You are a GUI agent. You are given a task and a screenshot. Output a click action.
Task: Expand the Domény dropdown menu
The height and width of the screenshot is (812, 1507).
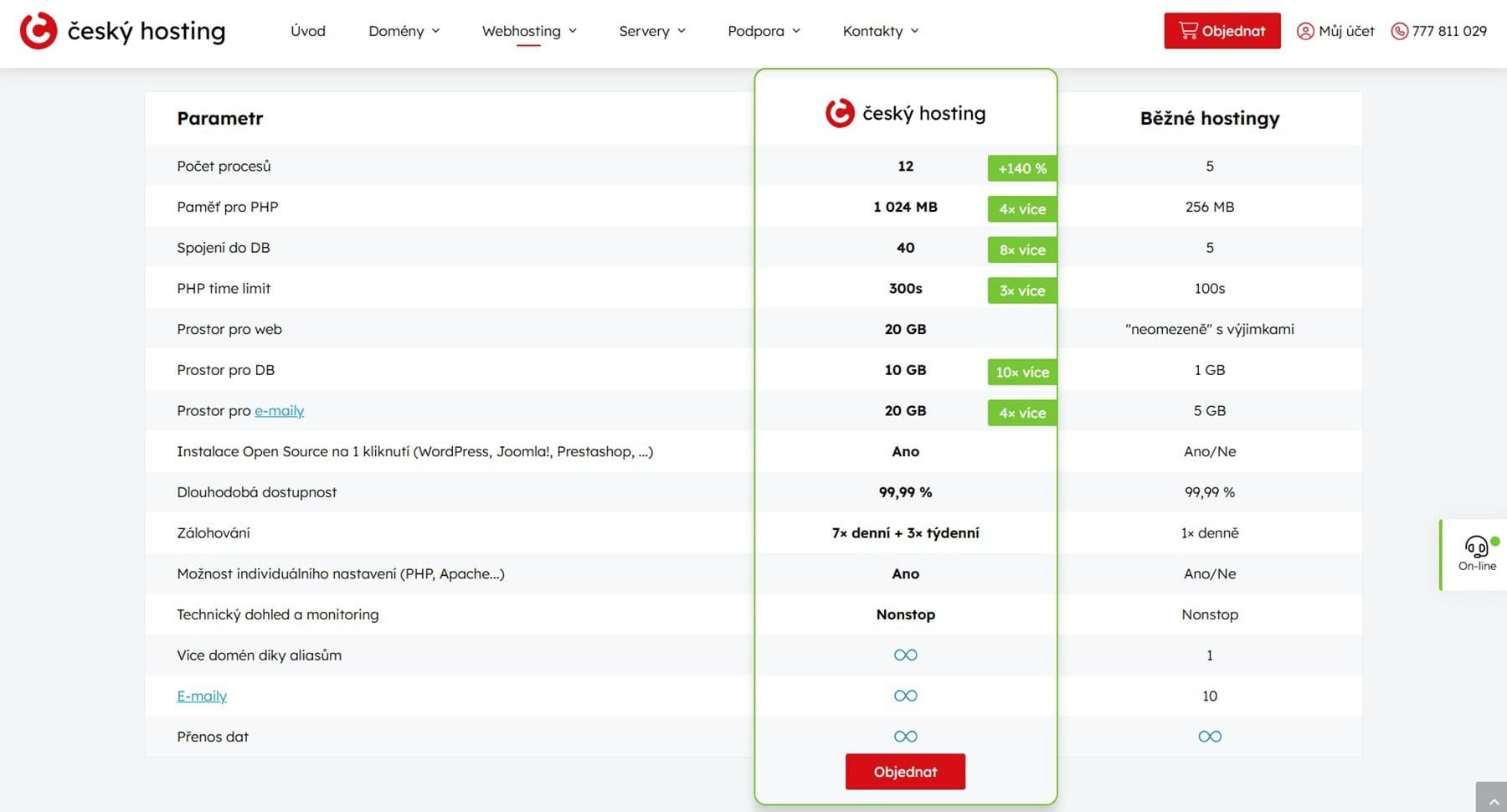pos(404,31)
